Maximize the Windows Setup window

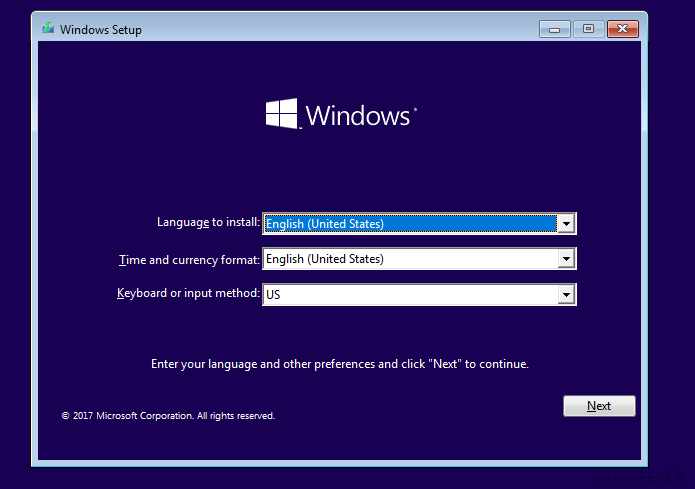588,29
